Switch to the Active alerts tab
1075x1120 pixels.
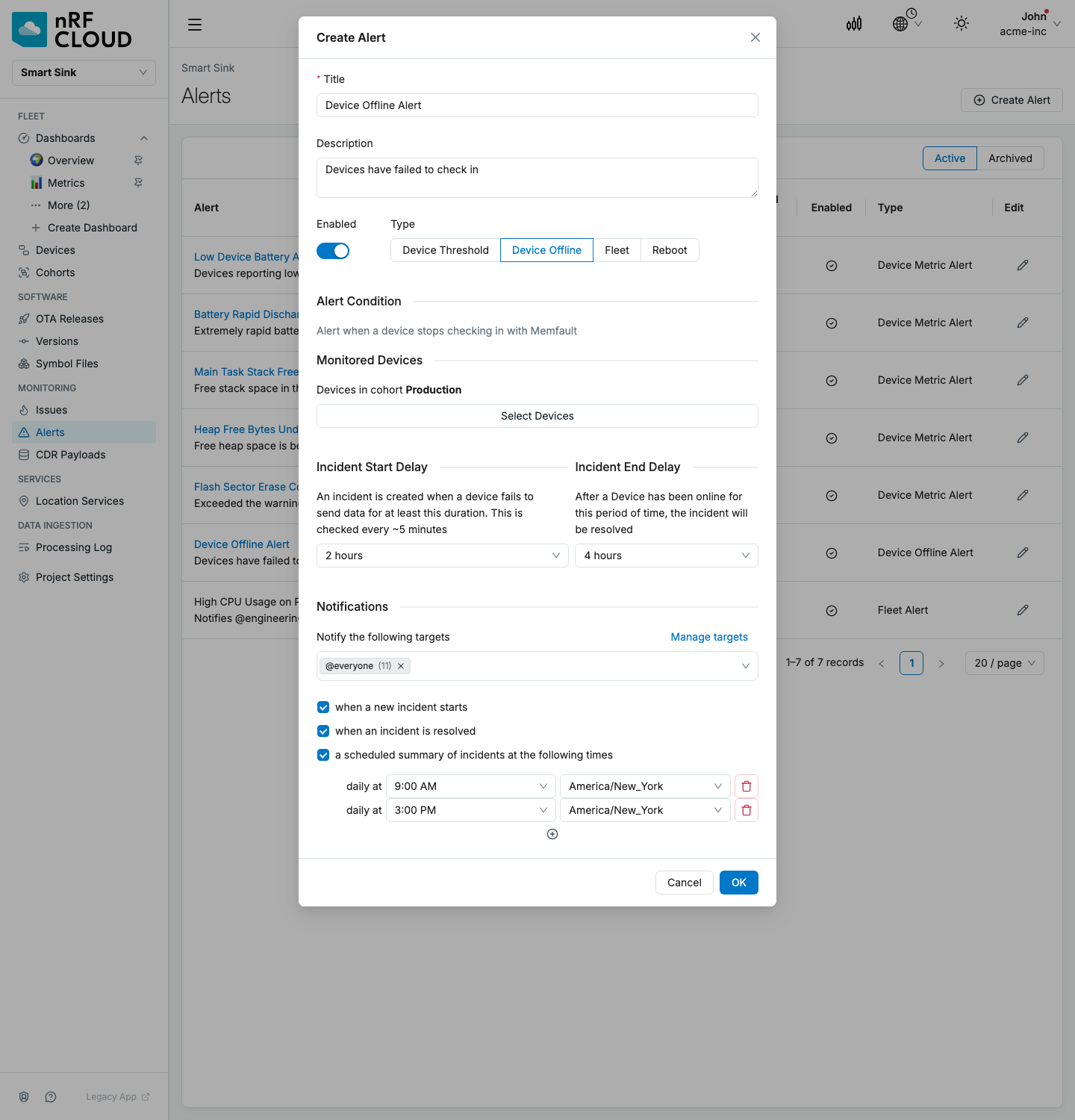950,158
